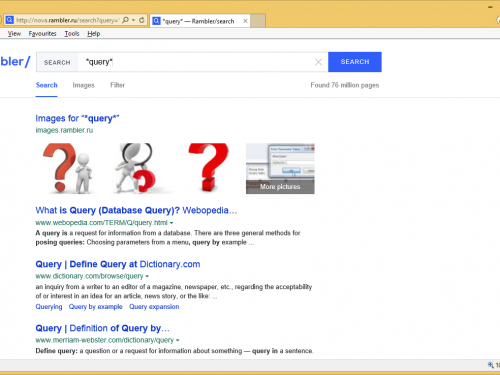Click the URL text in the address bar
This screenshot has width=500, height=375.
point(68,20)
